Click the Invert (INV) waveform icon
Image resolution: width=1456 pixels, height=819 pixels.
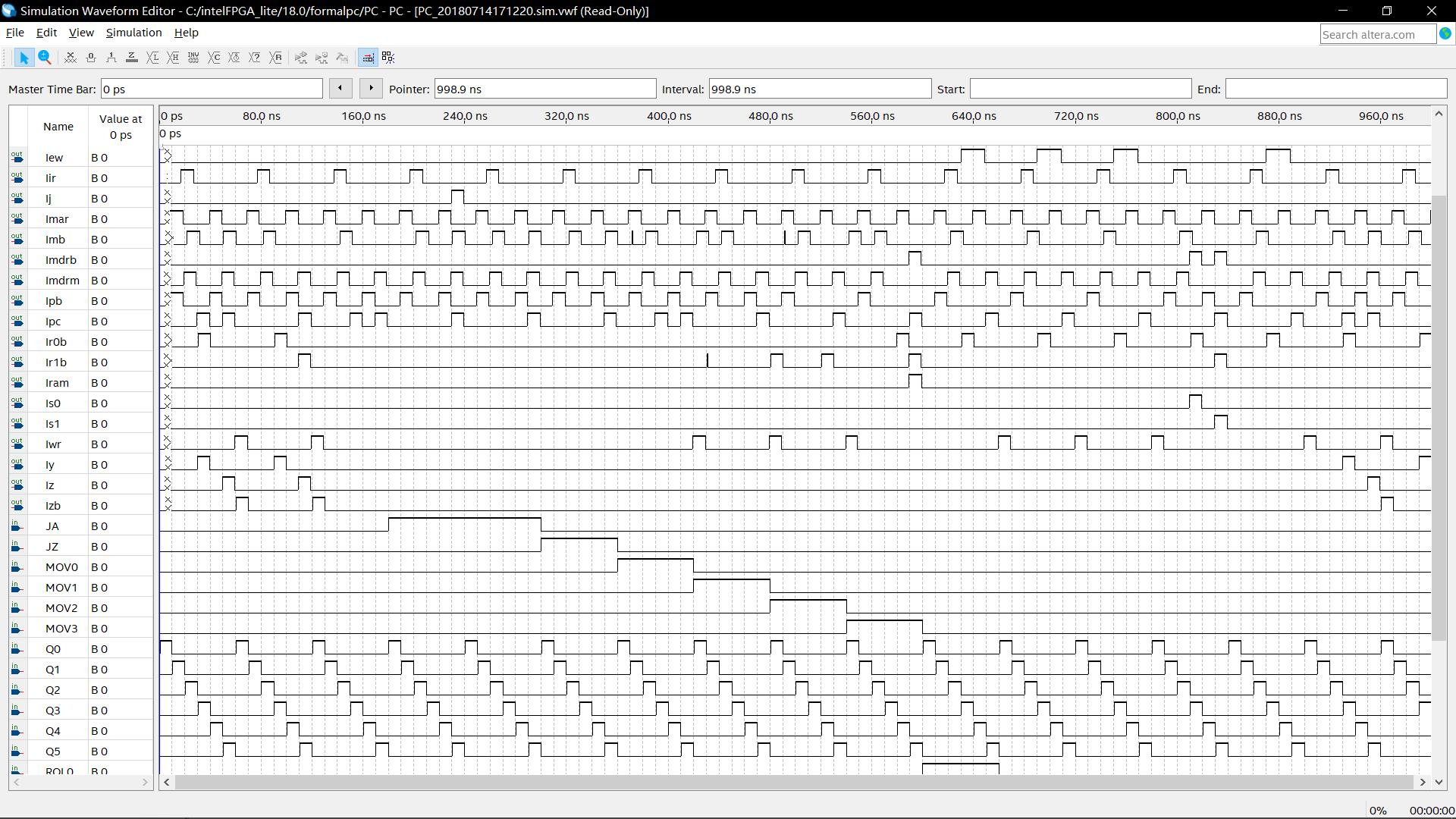tap(193, 58)
